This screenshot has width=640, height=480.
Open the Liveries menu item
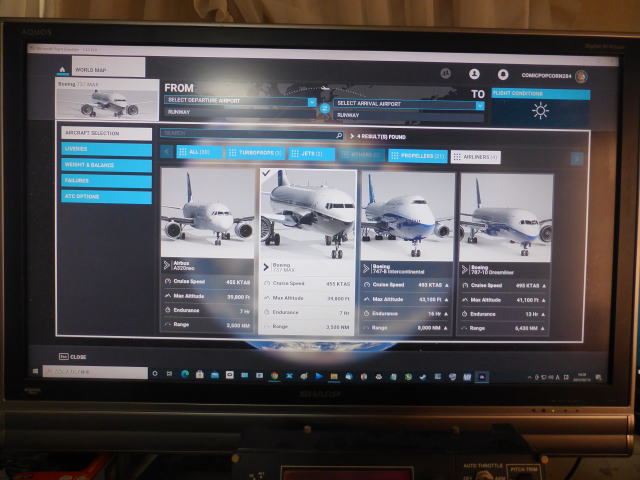106,149
